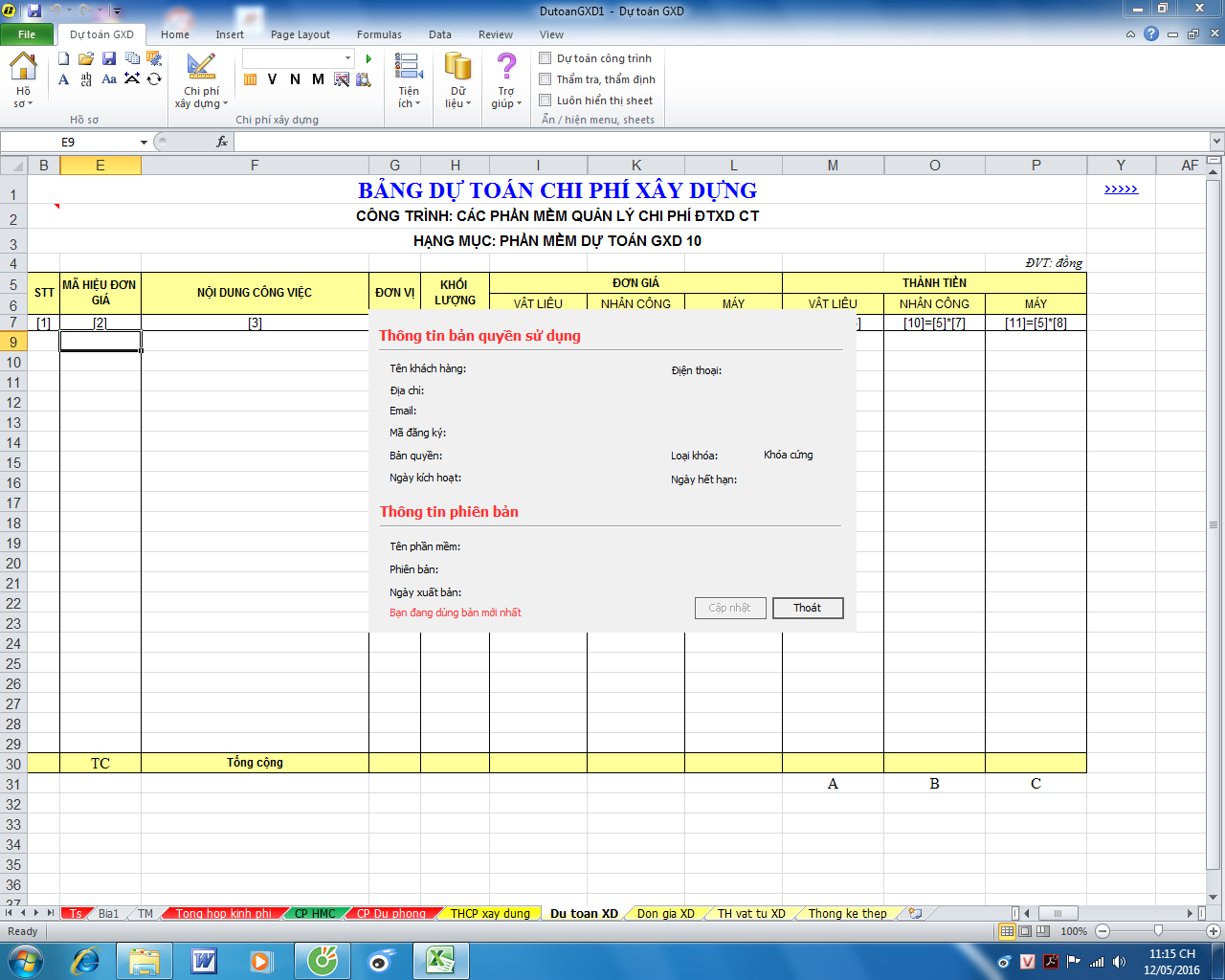The height and width of the screenshot is (980, 1225).
Task: Open the THCP xay dung sheet tab
Action: point(490,914)
